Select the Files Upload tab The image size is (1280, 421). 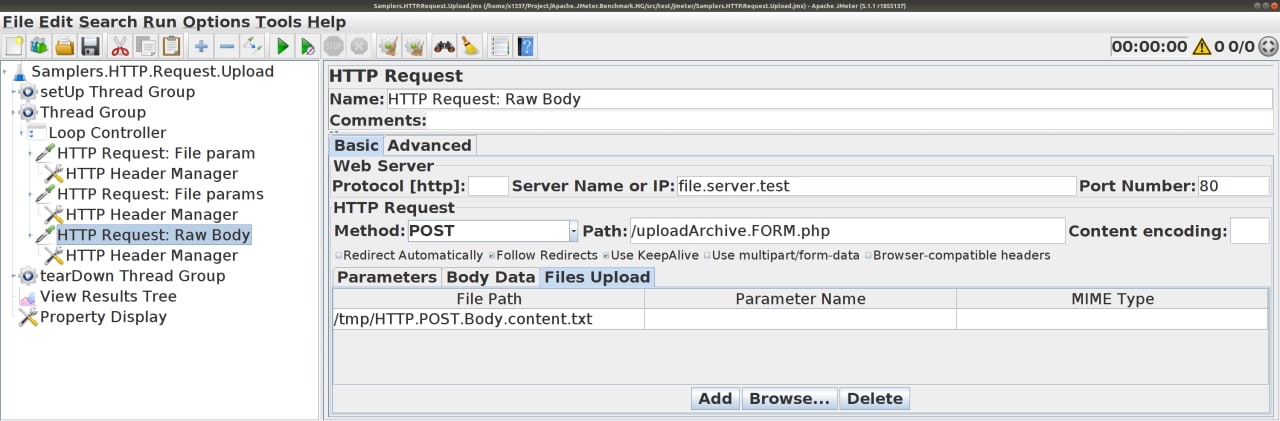(x=597, y=277)
